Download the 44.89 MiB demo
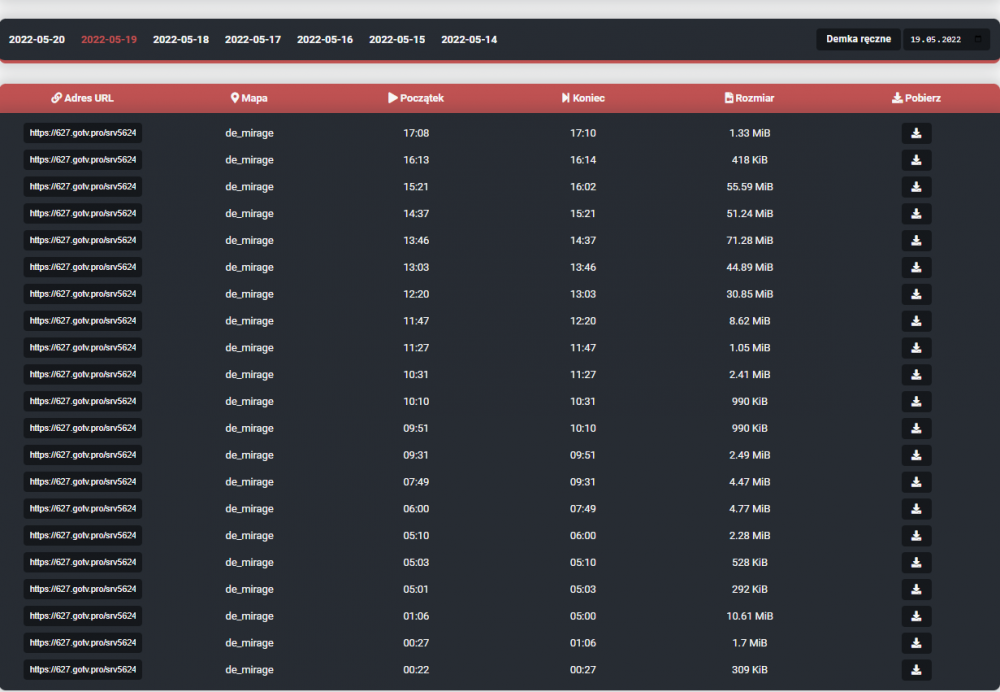1000x692 pixels. pyautogui.click(x=916, y=267)
